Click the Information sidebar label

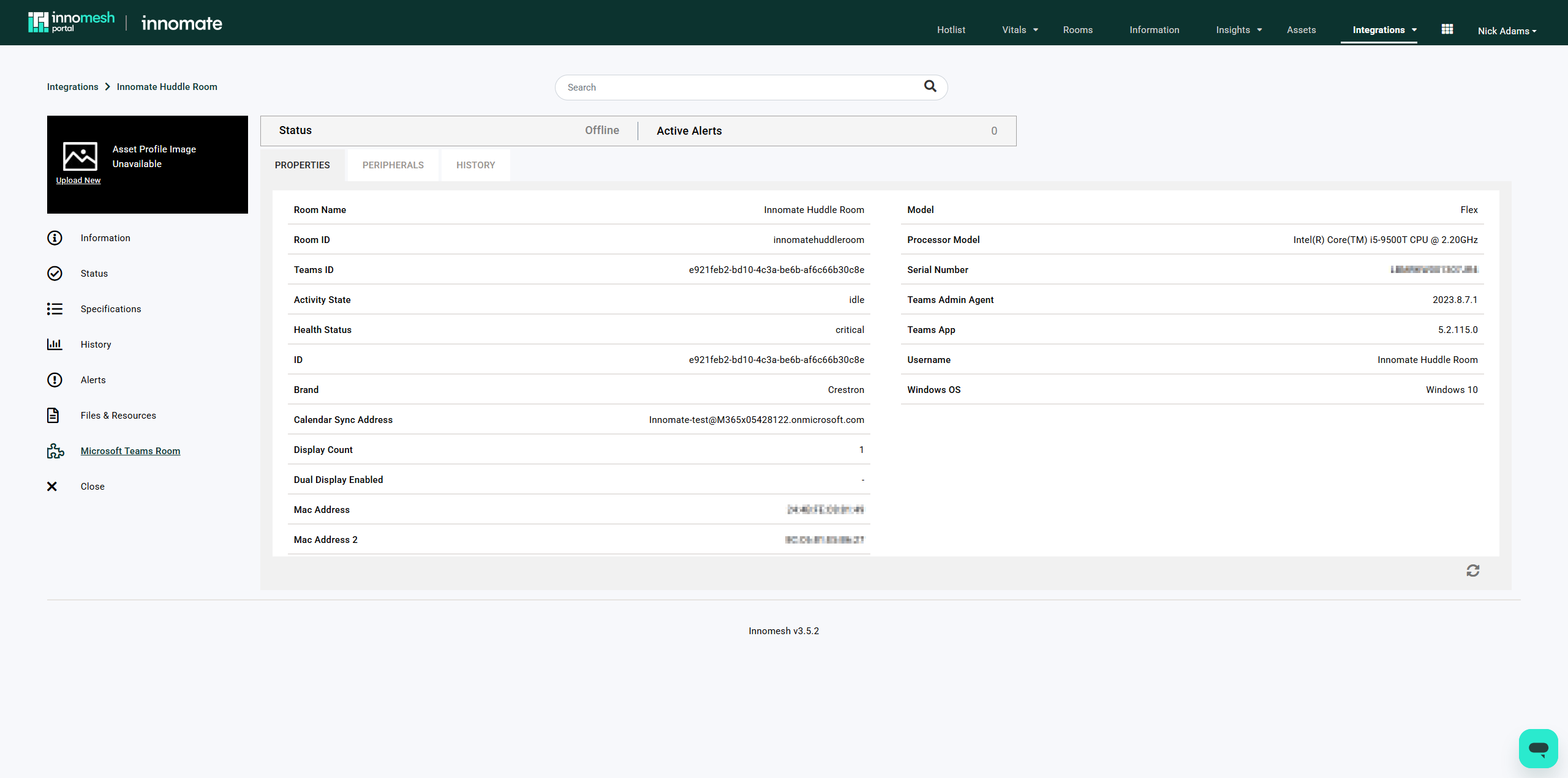(105, 238)
